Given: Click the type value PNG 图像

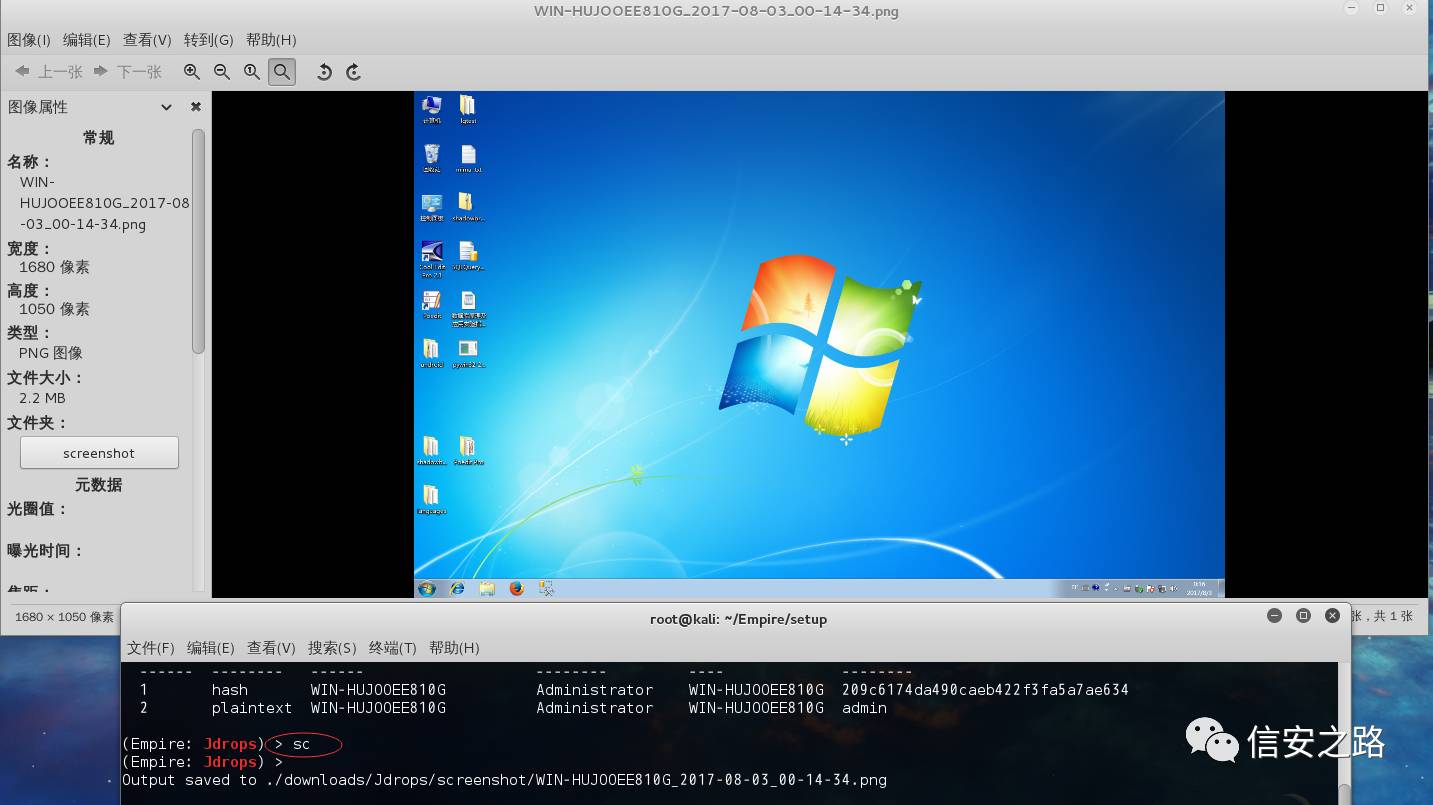Looking at the screenshot, I should click(x=51, y=353).
